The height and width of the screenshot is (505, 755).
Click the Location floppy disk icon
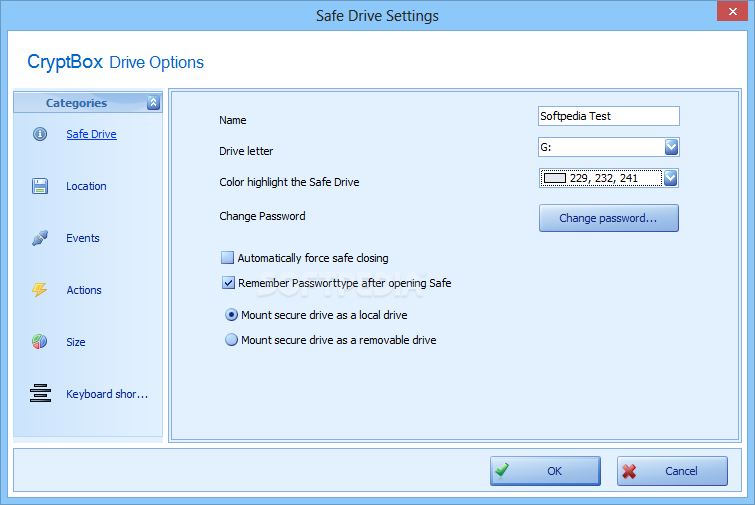pyautogui.click(x=40, y=186)
